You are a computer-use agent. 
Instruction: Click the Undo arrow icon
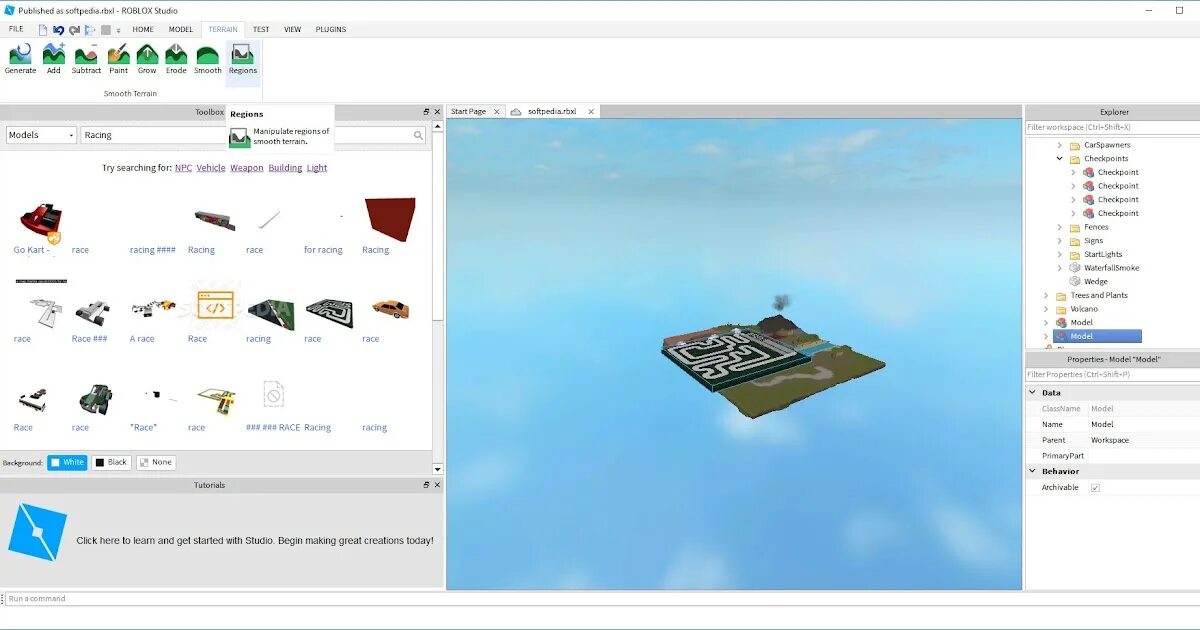(59, 30)
